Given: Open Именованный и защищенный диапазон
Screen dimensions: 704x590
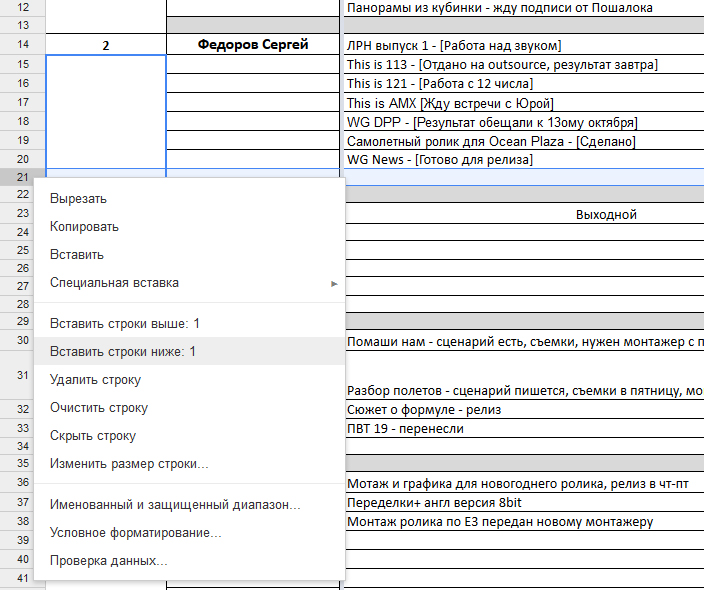Looking at the screenshot, I should 189,505.
